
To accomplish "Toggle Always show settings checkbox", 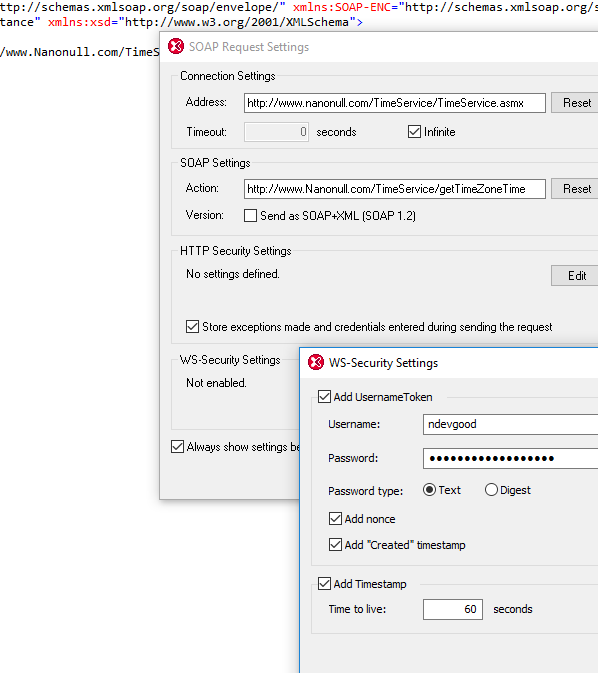I will tap(177, 447).
